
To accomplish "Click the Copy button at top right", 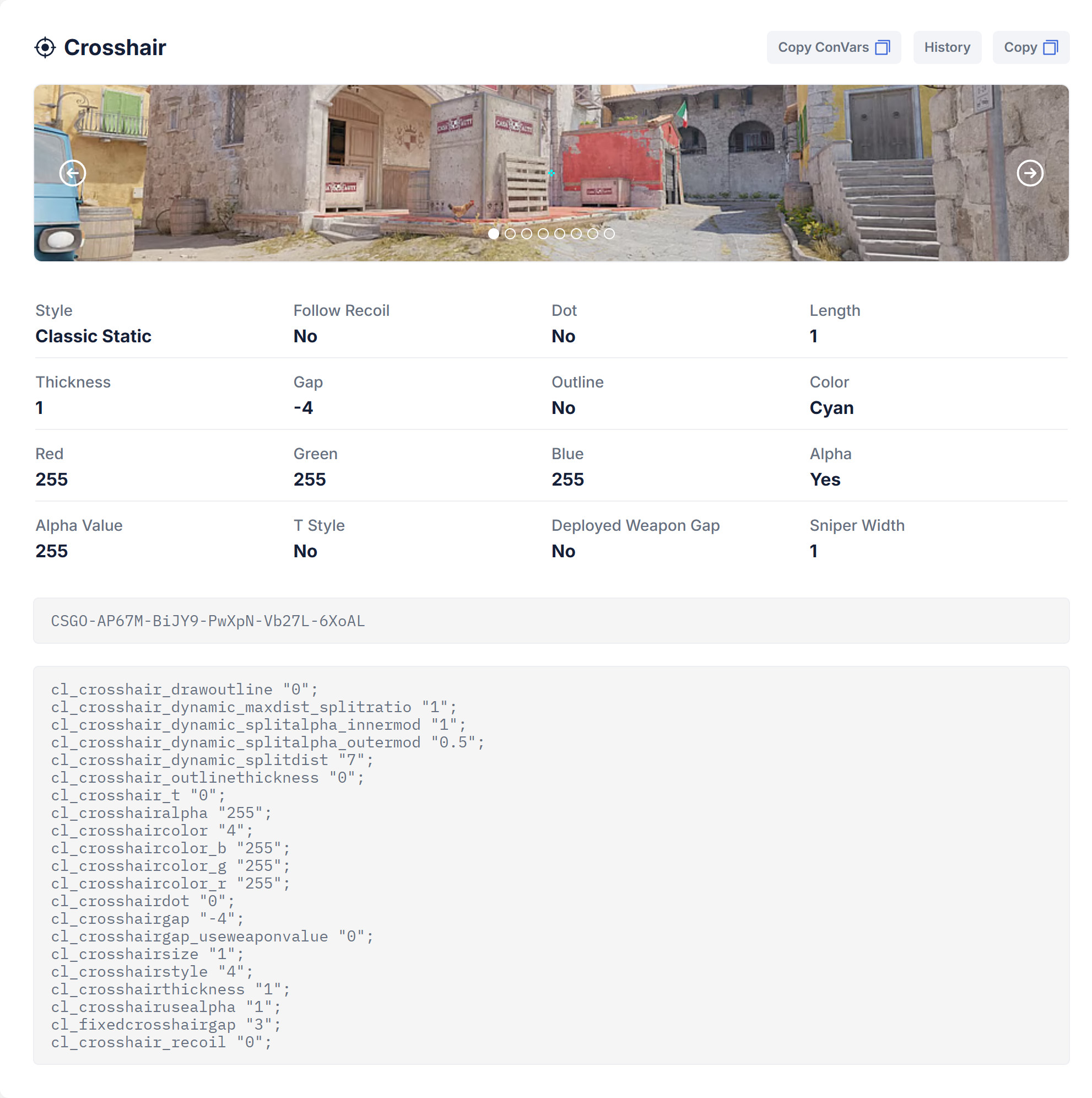I will [x=1030, y=47].
